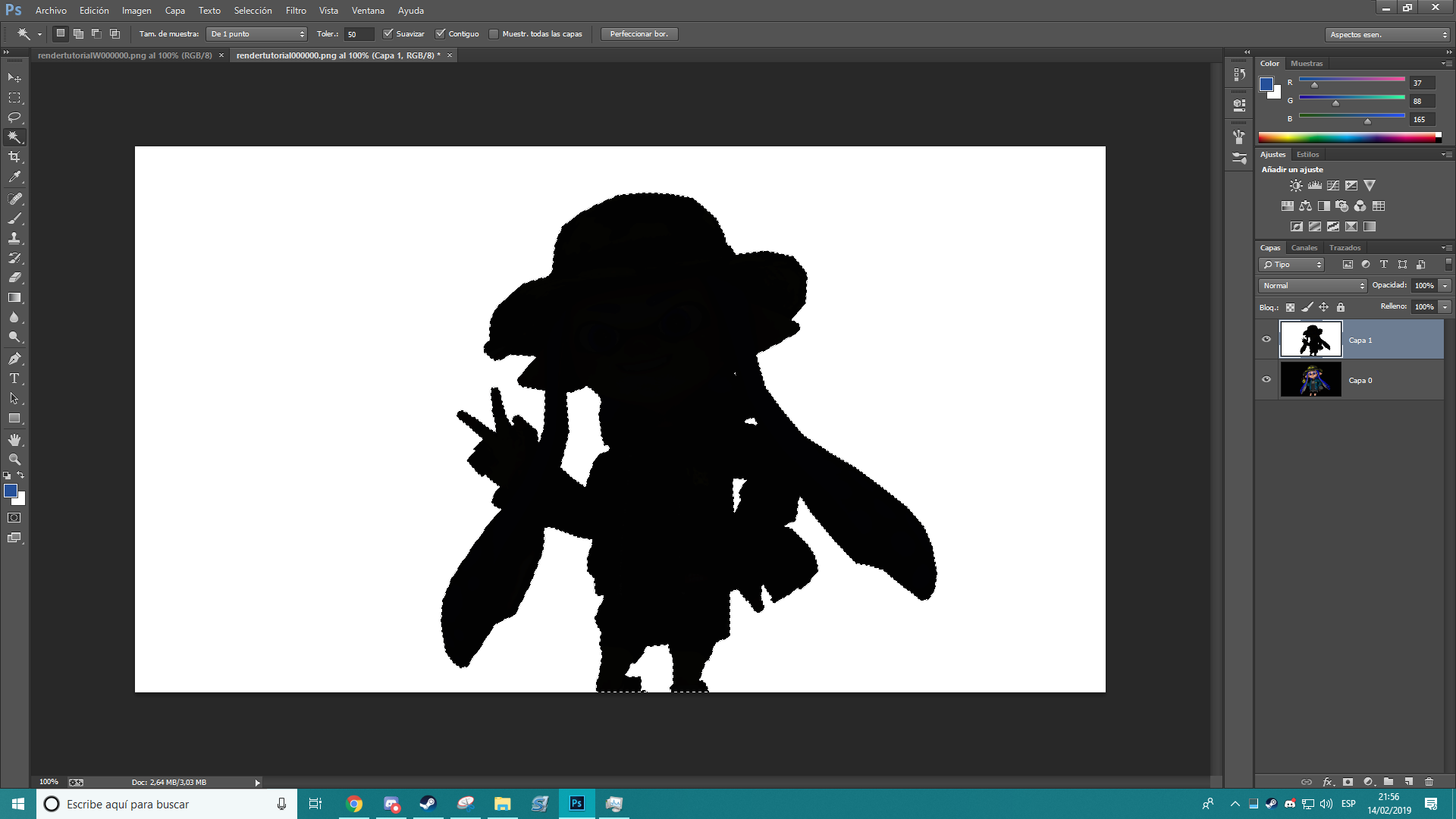This screenshot has height=819, width=1456.
Task: Hide the Capa 0 layer
Action: (x=1266, y=380)
